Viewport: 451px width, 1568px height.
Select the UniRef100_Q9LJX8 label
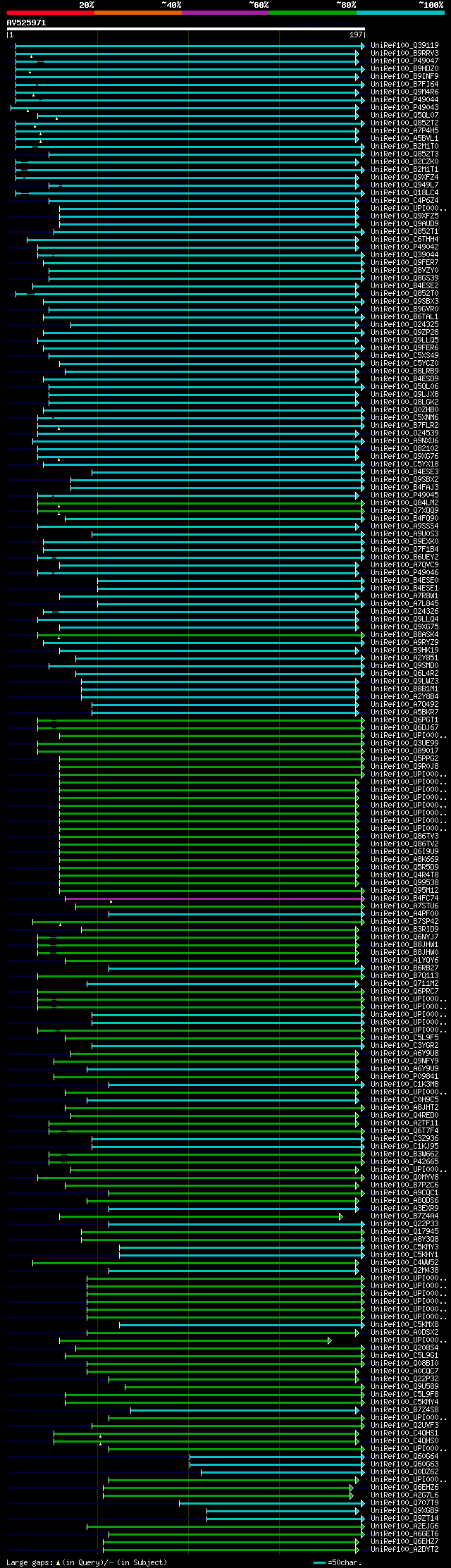coord(404,395)
